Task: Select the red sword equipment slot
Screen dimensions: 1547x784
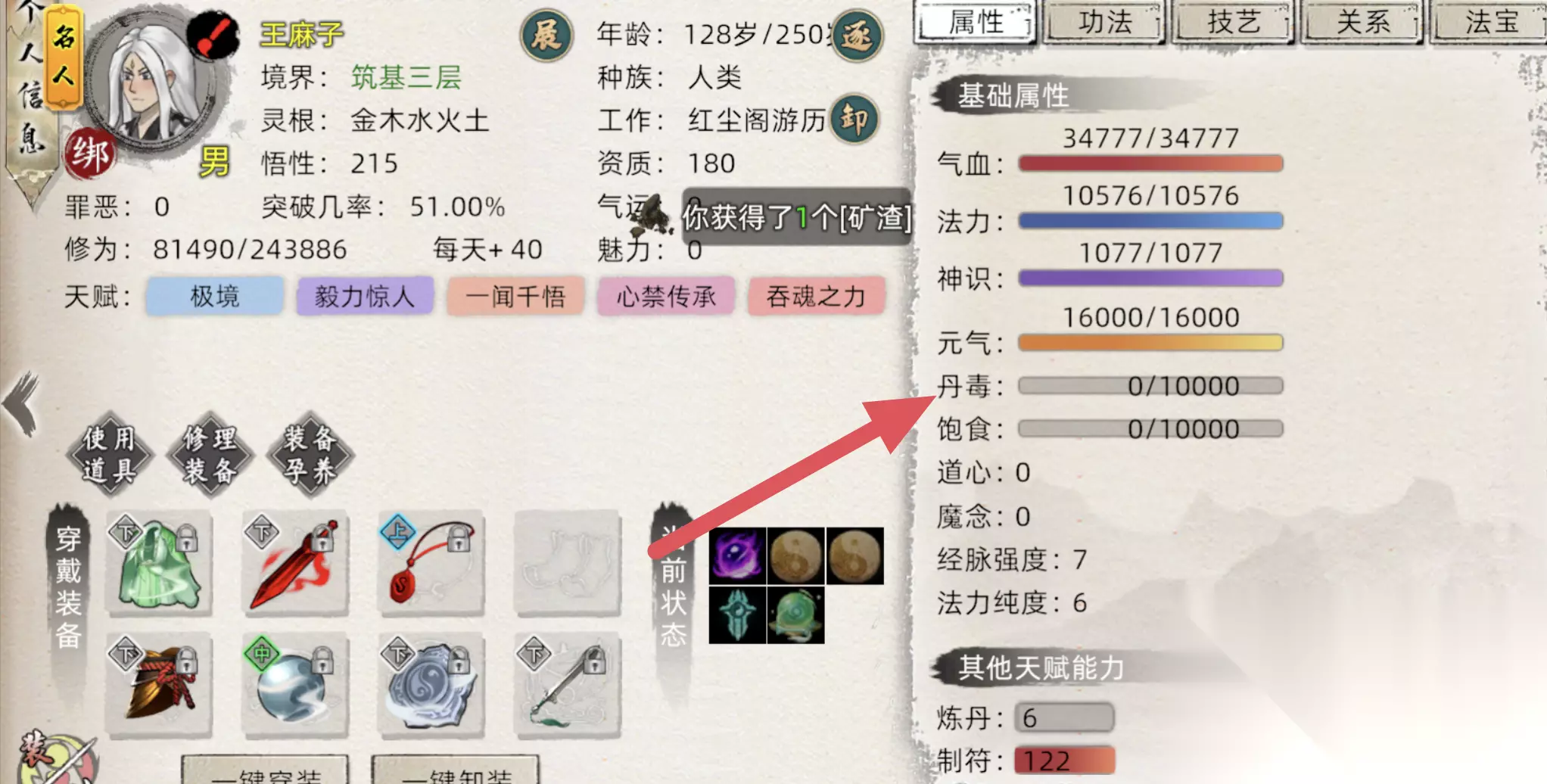Action: tap(295, 564)
